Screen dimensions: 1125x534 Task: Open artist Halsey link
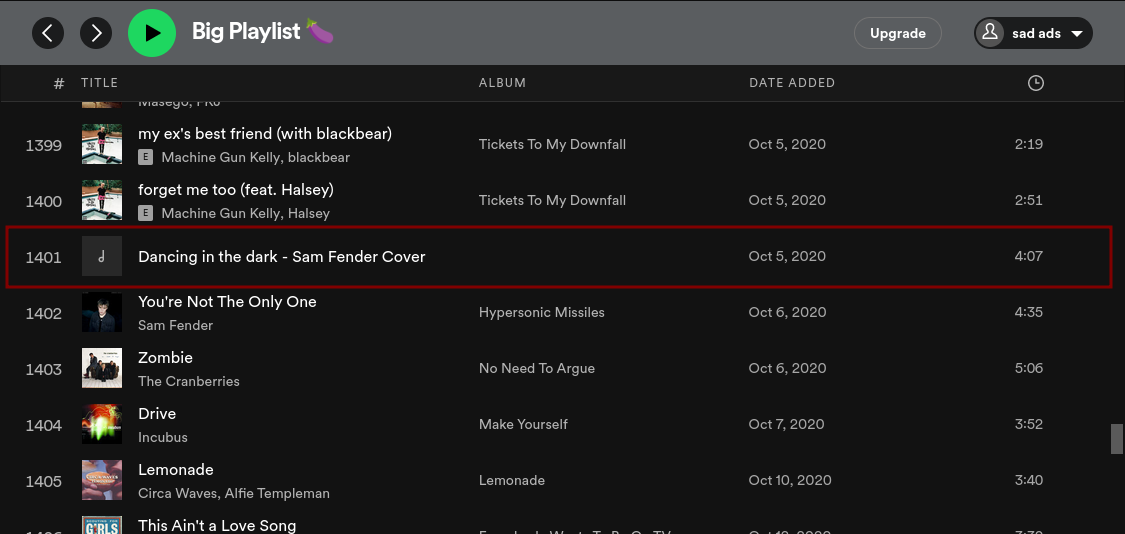[x=309, y=213]
